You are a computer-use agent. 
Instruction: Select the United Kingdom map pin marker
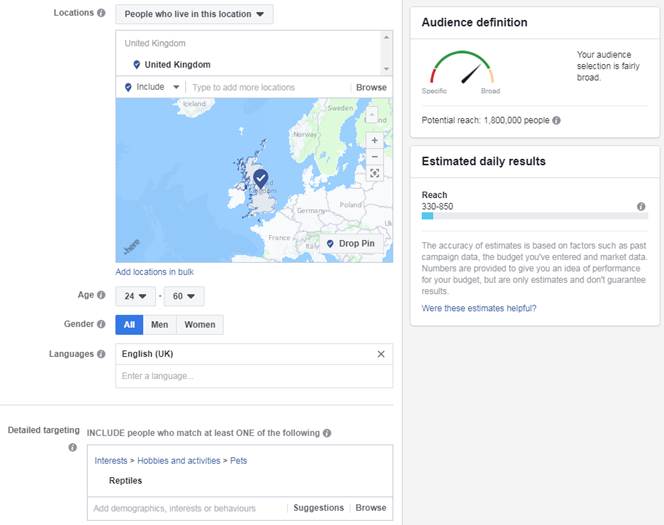(260, 178)
